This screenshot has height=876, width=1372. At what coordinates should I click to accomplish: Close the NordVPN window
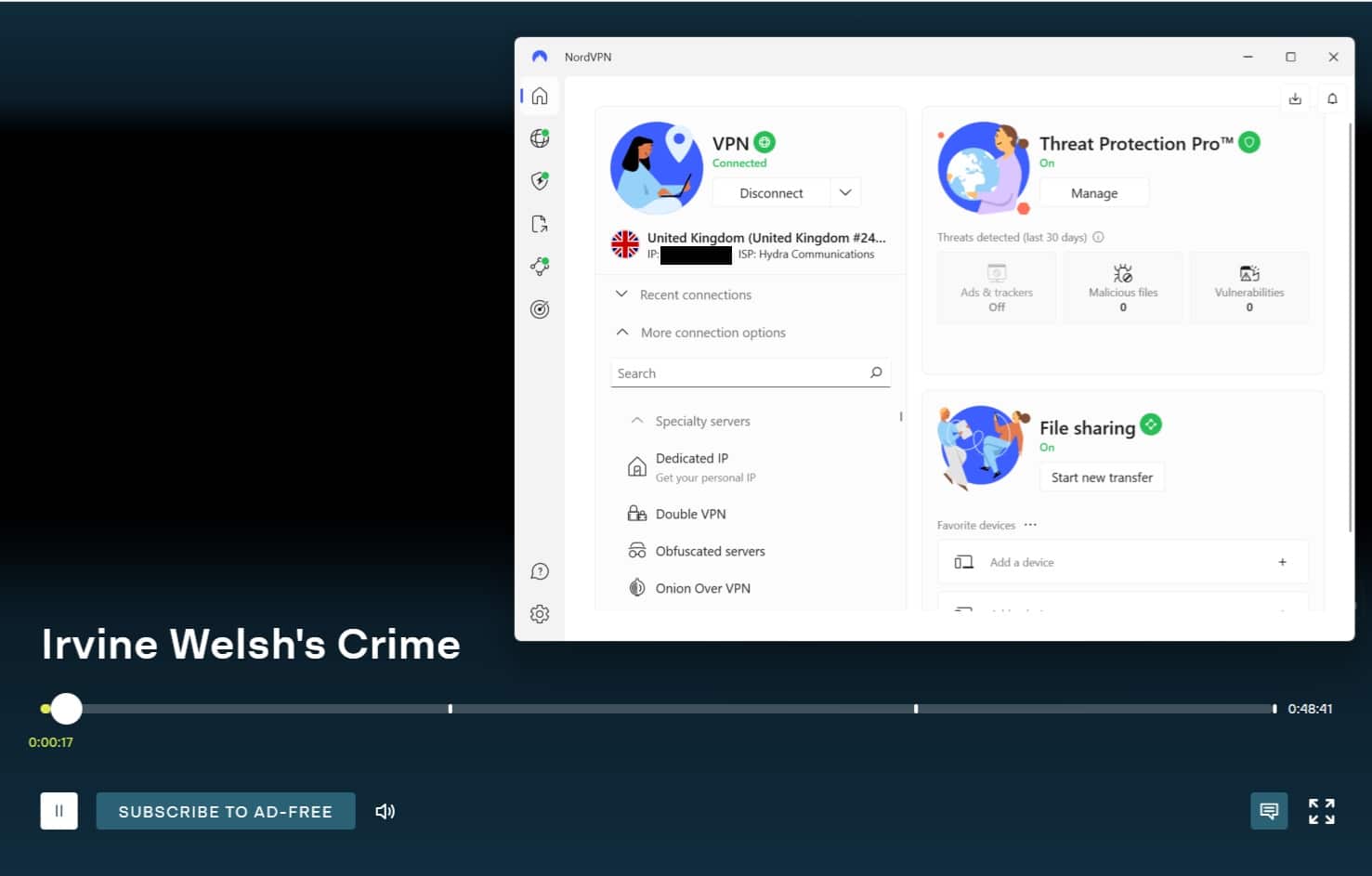pos(1333,57)
